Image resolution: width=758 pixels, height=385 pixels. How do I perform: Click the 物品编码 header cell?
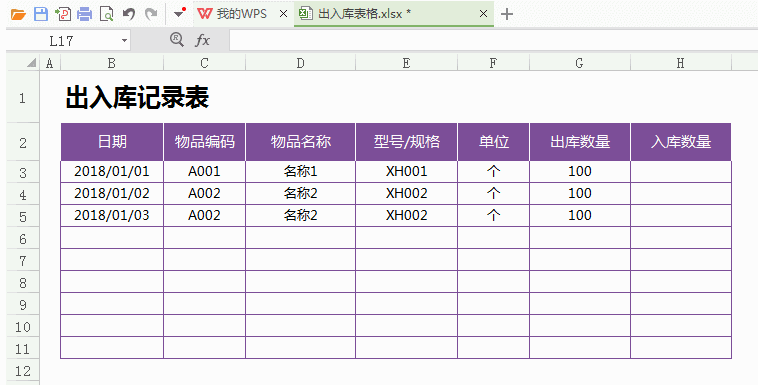(204, 142)
